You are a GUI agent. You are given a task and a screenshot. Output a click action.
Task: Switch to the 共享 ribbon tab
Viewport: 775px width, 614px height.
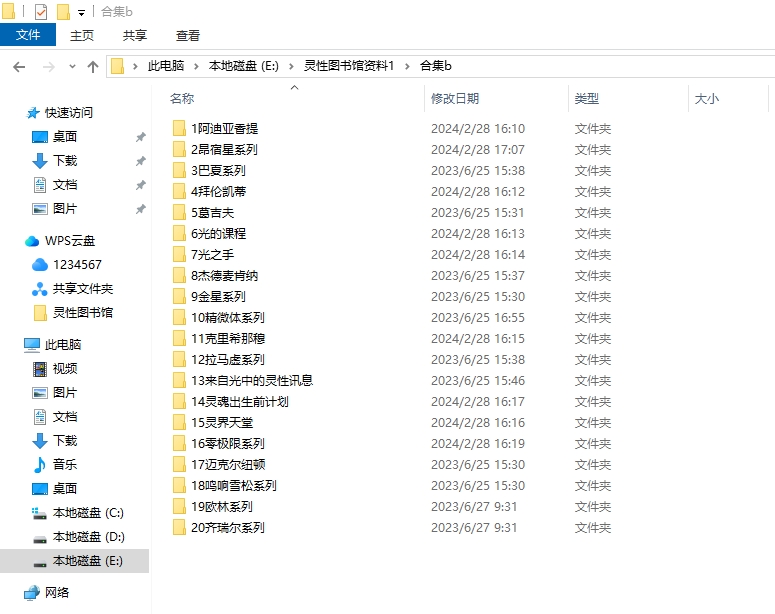coord(135,36)
